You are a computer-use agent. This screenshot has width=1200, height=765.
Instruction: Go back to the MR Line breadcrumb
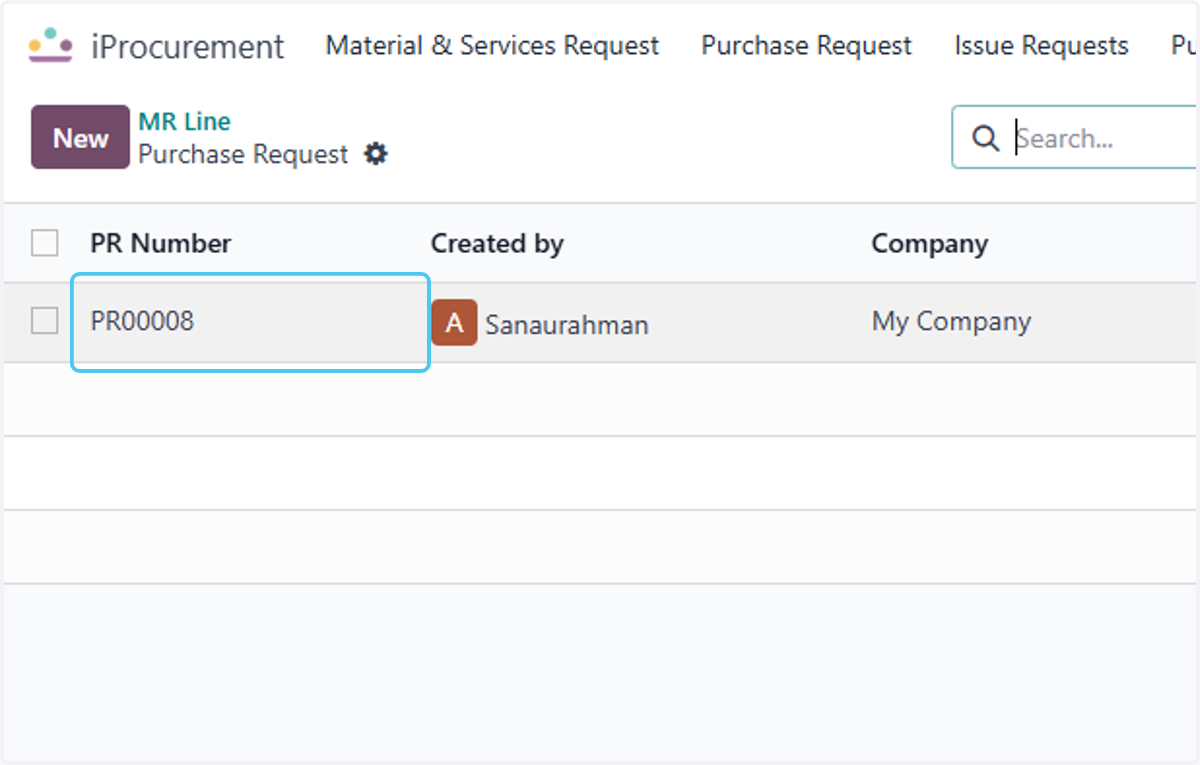tap(184, 122)
